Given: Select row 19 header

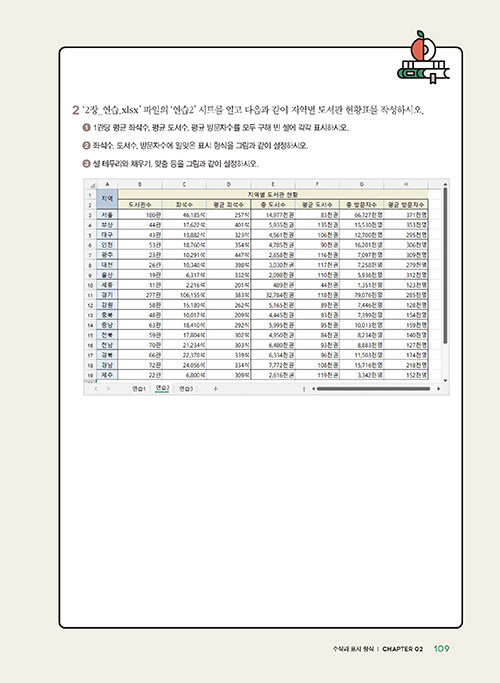Looking at the screenshot, I should (90, 375).
